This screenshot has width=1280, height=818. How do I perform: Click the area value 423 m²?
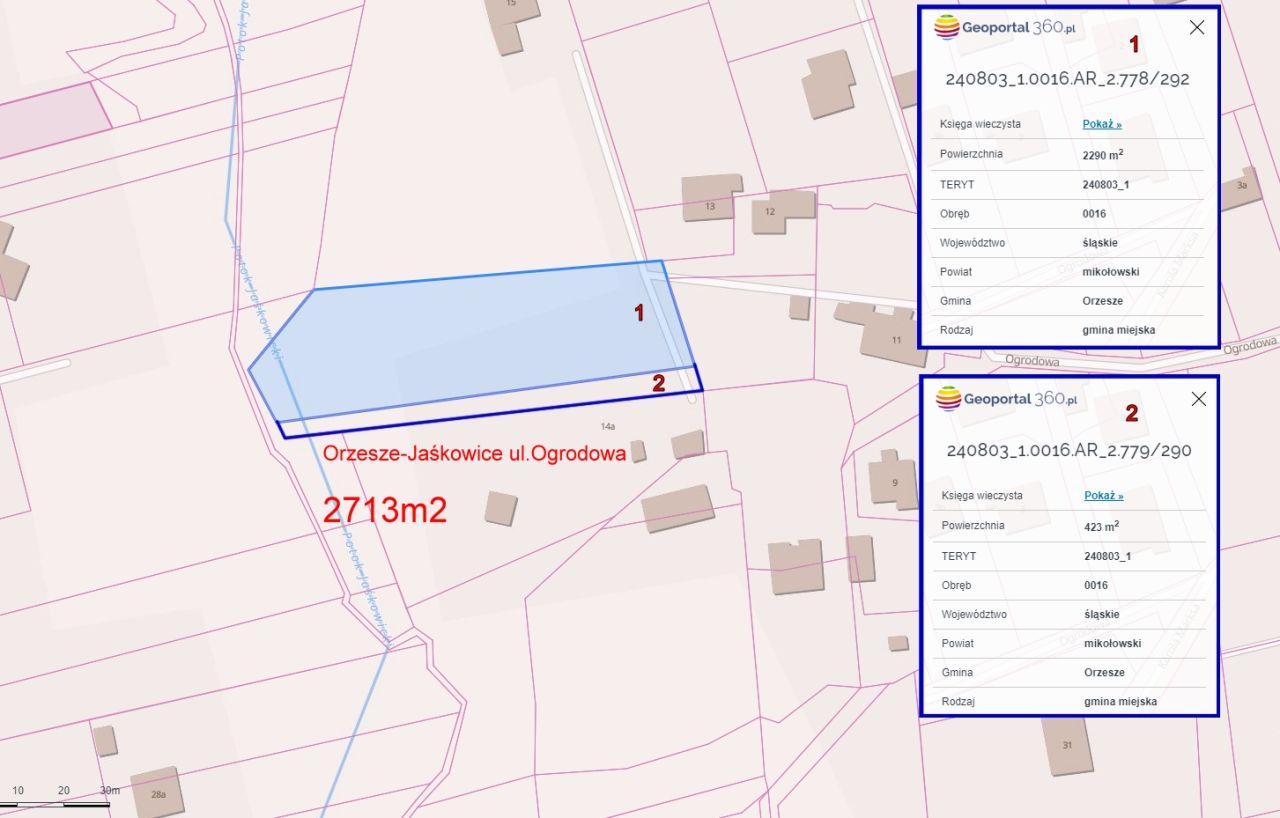(x=1101, y=526)
